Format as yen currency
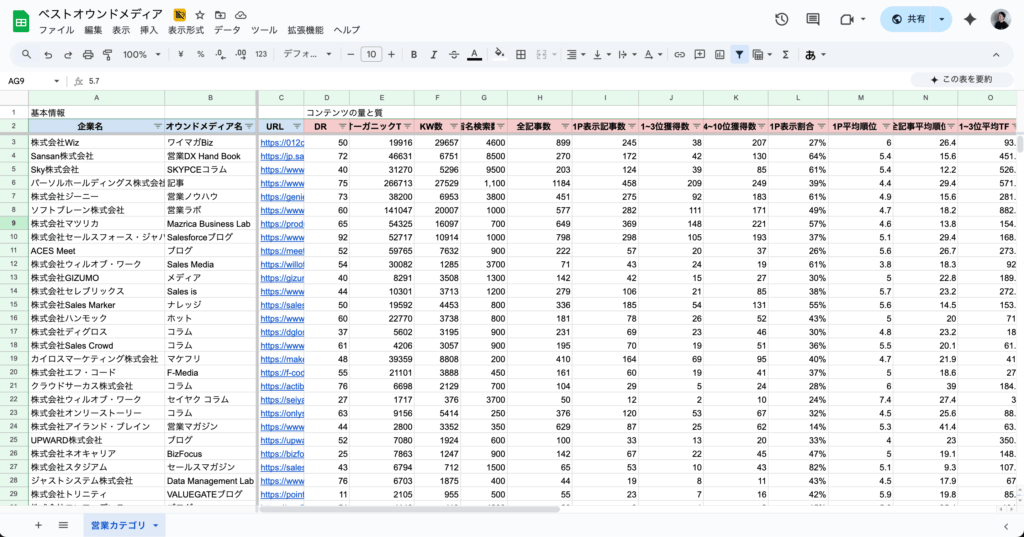 click(181, 55)
